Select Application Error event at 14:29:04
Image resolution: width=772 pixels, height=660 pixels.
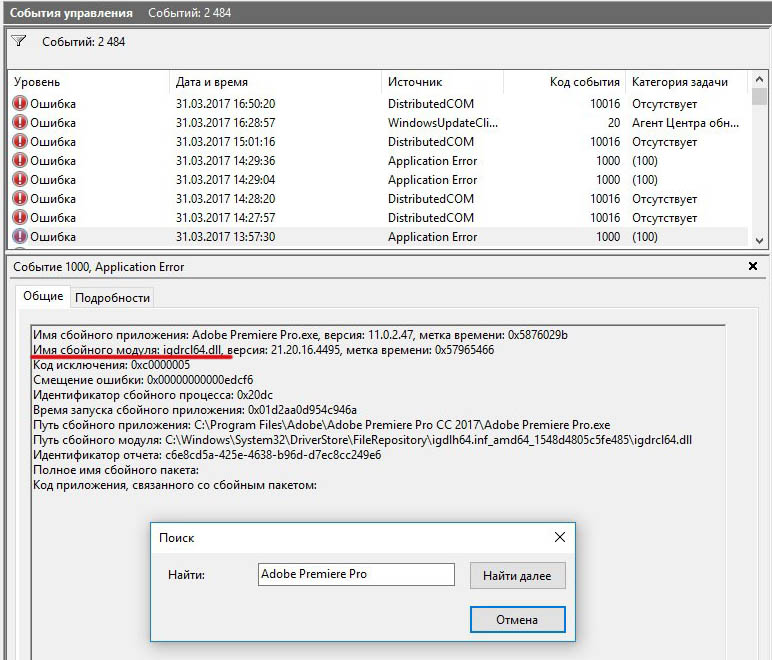point(378,180)
